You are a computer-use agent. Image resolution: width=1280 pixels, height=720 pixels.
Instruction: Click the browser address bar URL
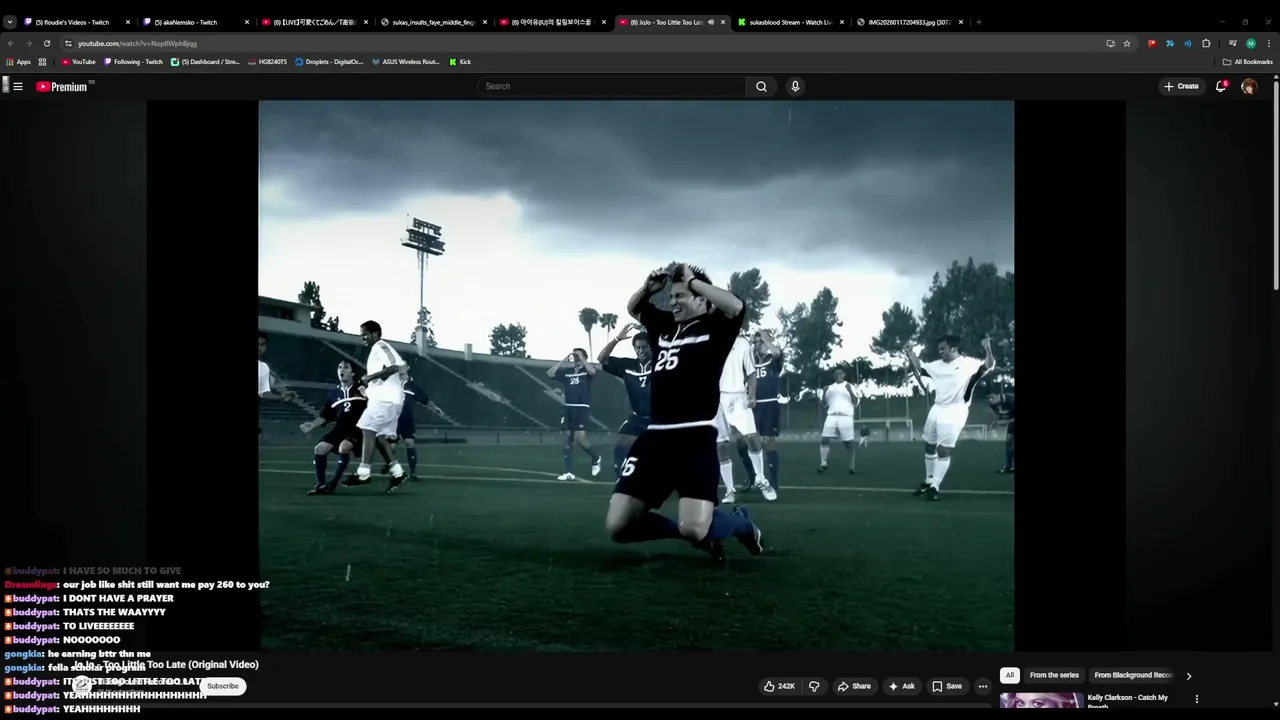pos(137,43)
